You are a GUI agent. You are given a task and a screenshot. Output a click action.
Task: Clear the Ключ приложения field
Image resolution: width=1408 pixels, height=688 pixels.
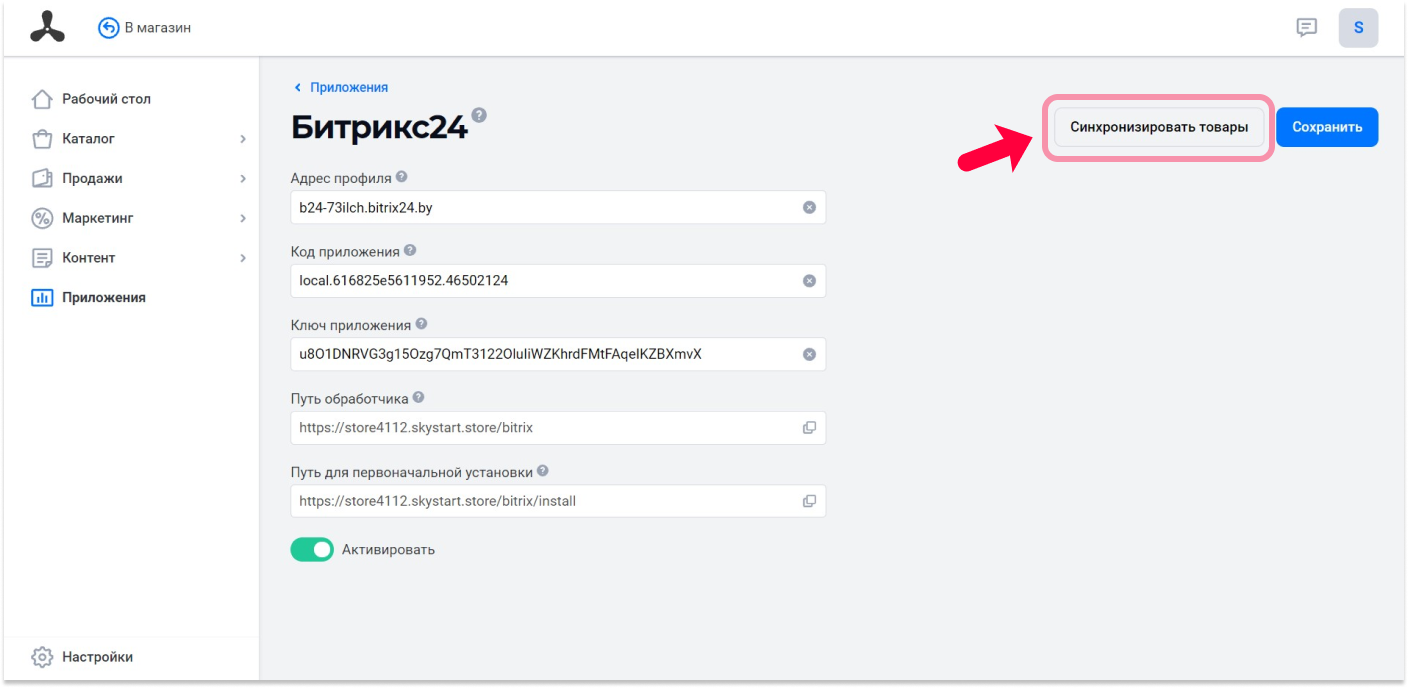809,354
